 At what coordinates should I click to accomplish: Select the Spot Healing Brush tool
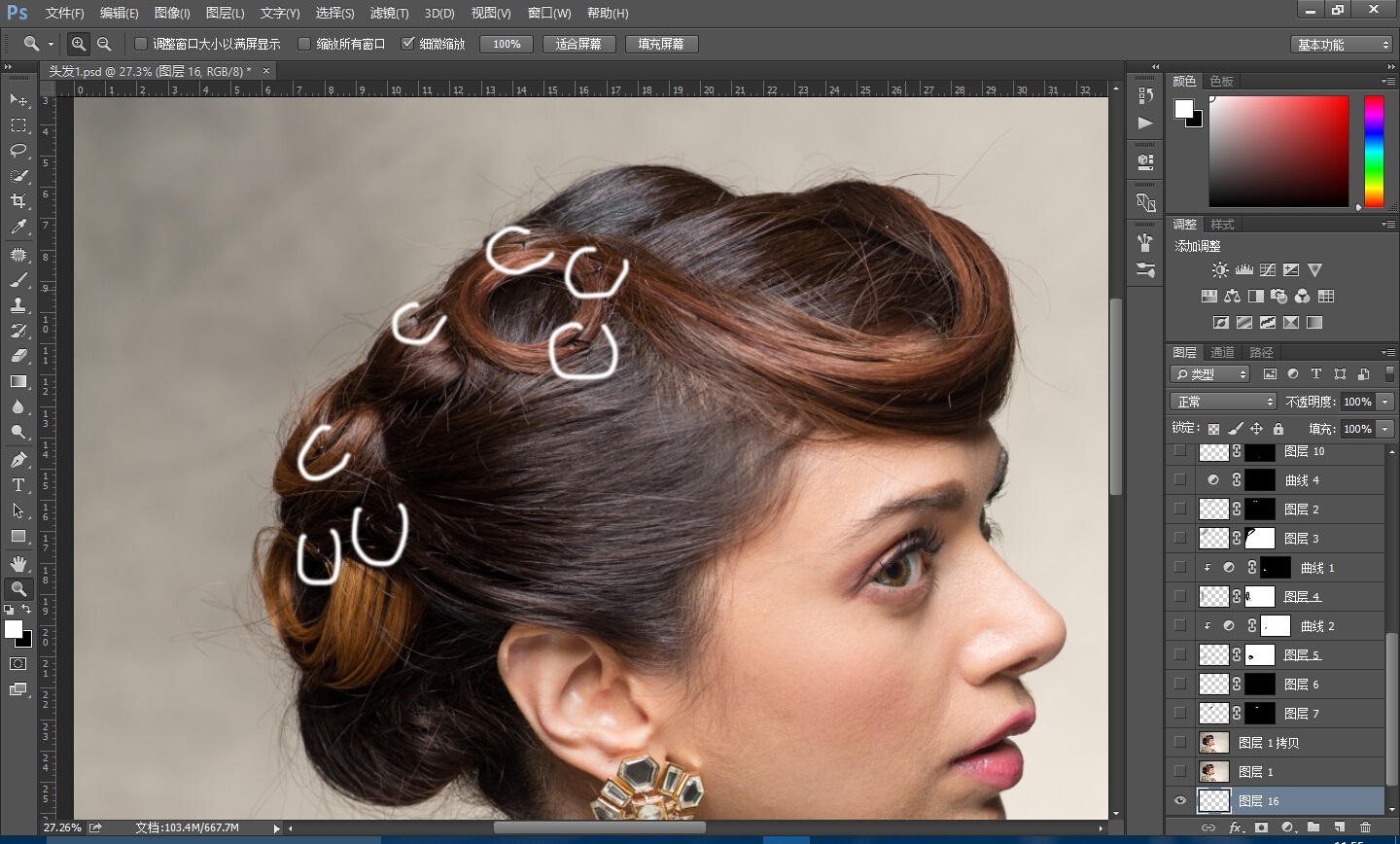coord(18,255)
